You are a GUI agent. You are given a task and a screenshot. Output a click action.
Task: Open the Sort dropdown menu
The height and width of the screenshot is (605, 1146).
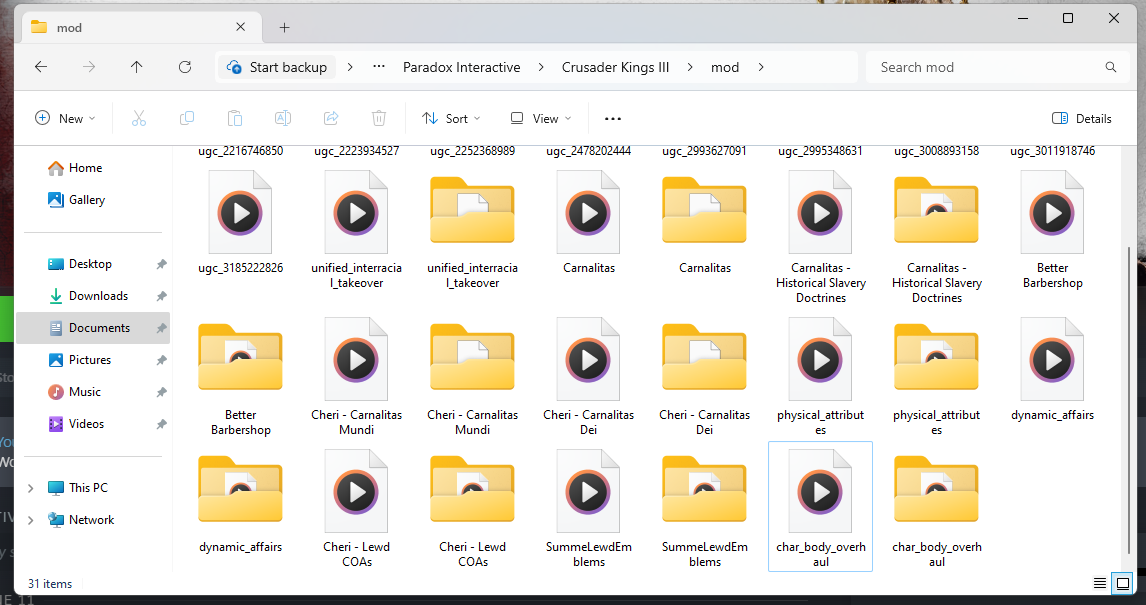(451, 118)
